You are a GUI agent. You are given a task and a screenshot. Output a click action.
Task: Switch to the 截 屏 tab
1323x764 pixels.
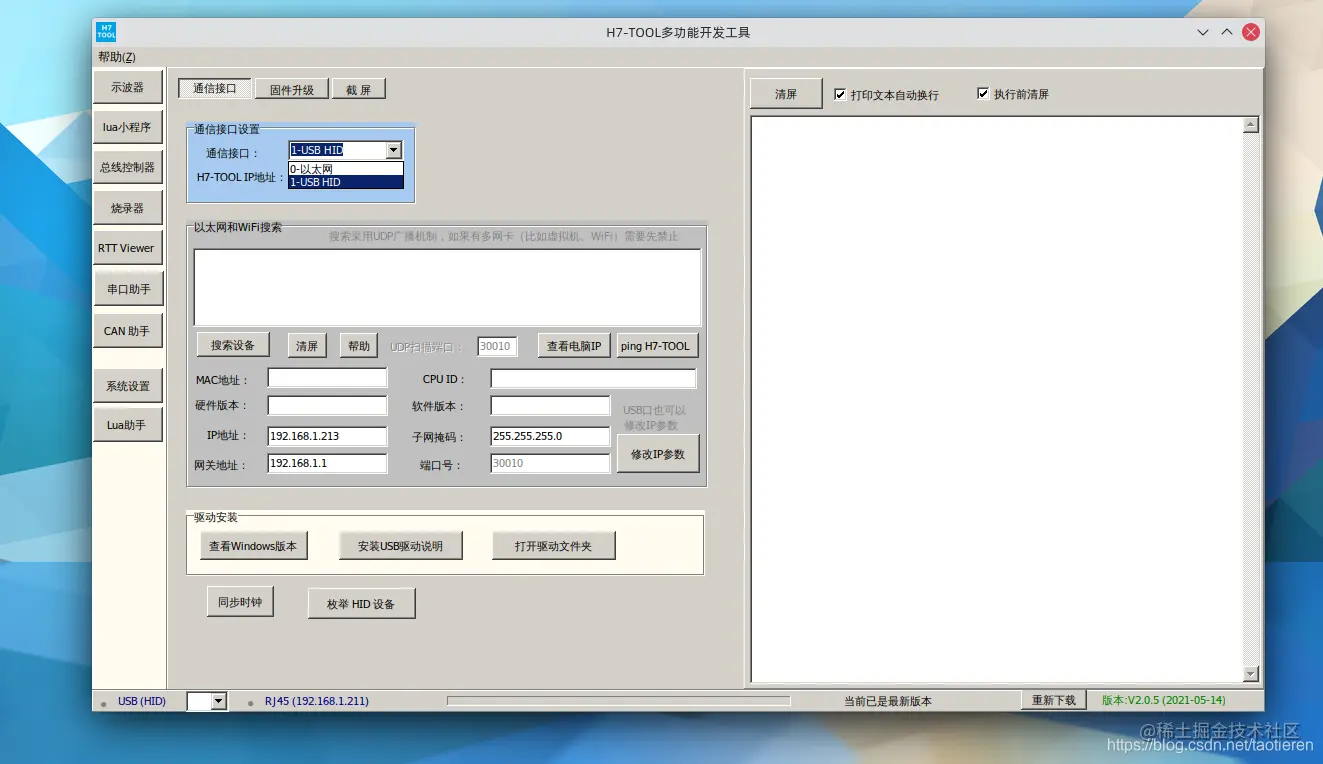coord(358,89)
